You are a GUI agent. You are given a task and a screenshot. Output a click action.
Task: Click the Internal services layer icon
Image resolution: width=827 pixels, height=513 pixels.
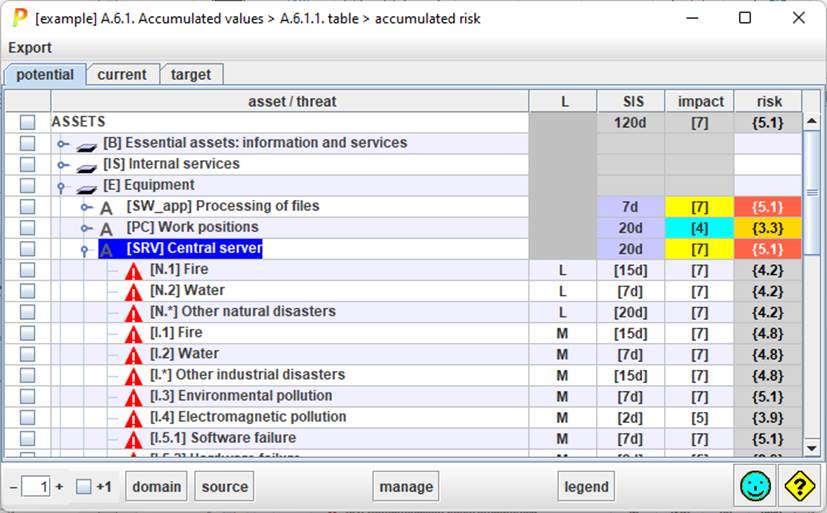click(x=86, y=166)
